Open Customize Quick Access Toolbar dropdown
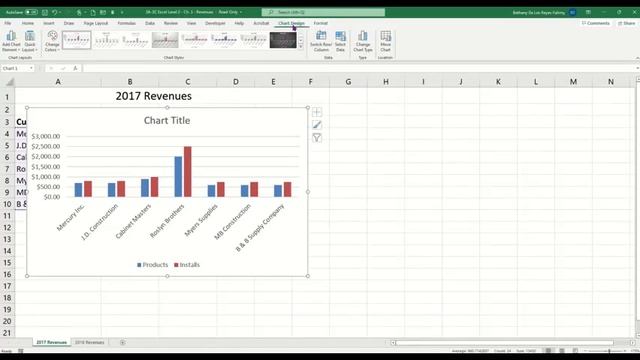Screen dimensions: 640x360 [x=122, y=12]
